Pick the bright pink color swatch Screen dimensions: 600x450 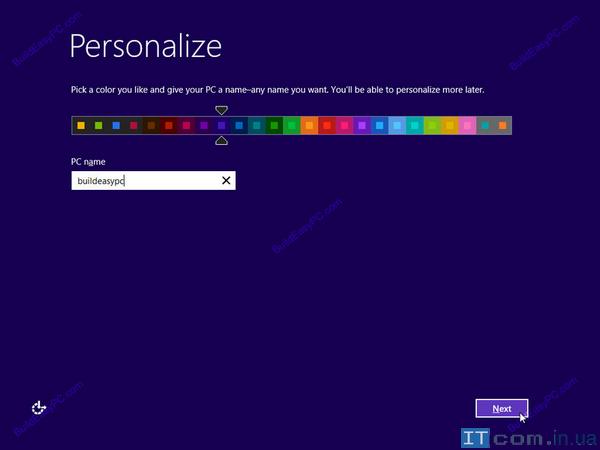pyautogui.click(x=467, y=126)
